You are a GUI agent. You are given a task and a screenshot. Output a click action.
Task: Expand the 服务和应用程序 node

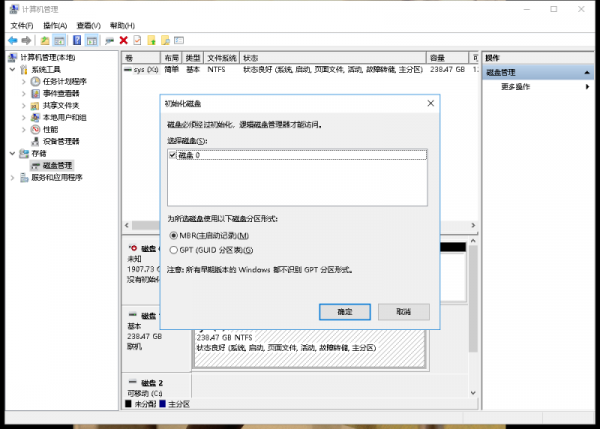pos(13,177)
